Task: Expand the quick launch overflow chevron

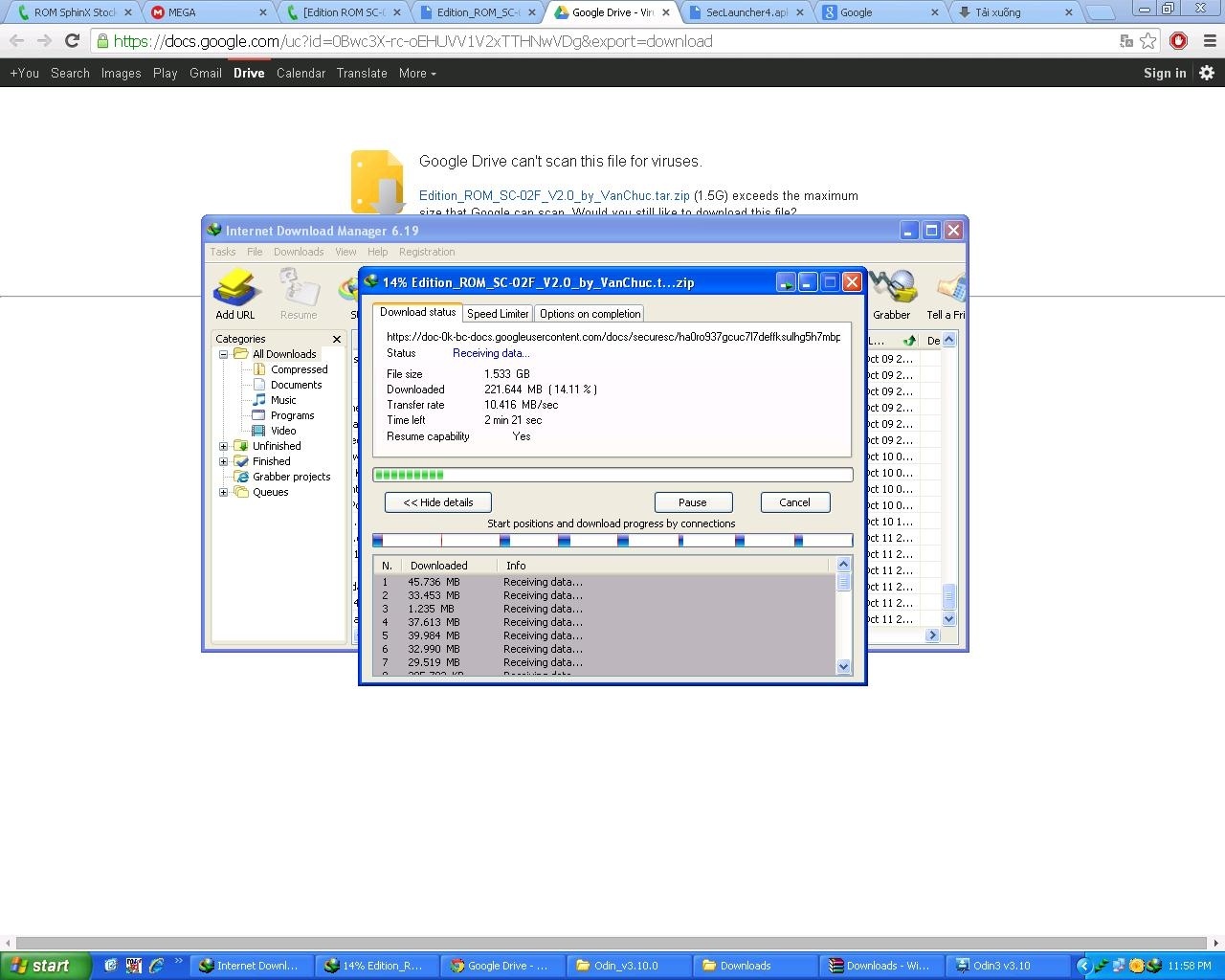Action: (178, 960)
